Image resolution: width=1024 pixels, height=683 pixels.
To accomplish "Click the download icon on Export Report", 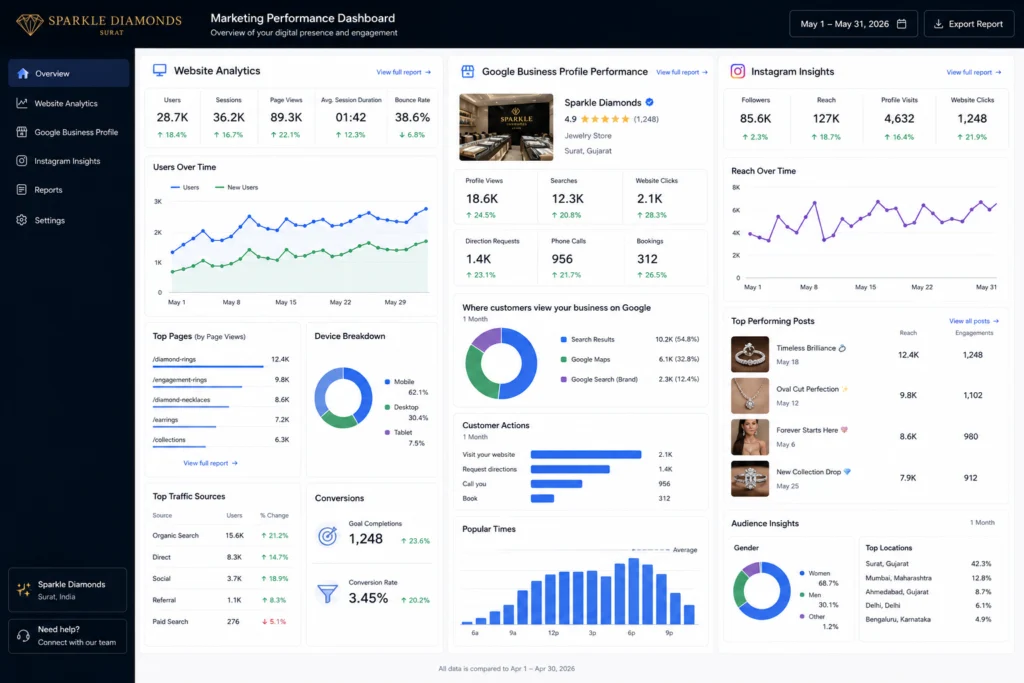I will [x=938, y=24].
